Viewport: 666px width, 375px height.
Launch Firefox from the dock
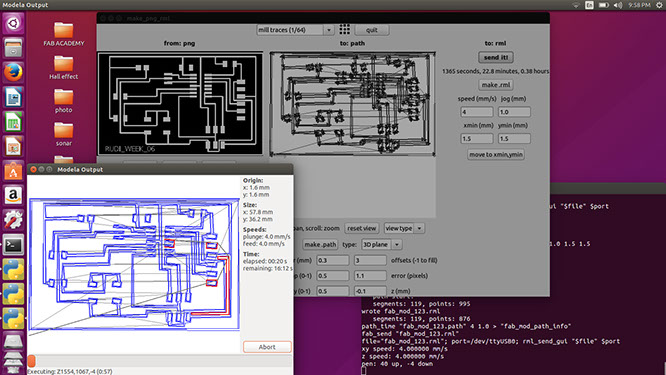pos(13,72)
